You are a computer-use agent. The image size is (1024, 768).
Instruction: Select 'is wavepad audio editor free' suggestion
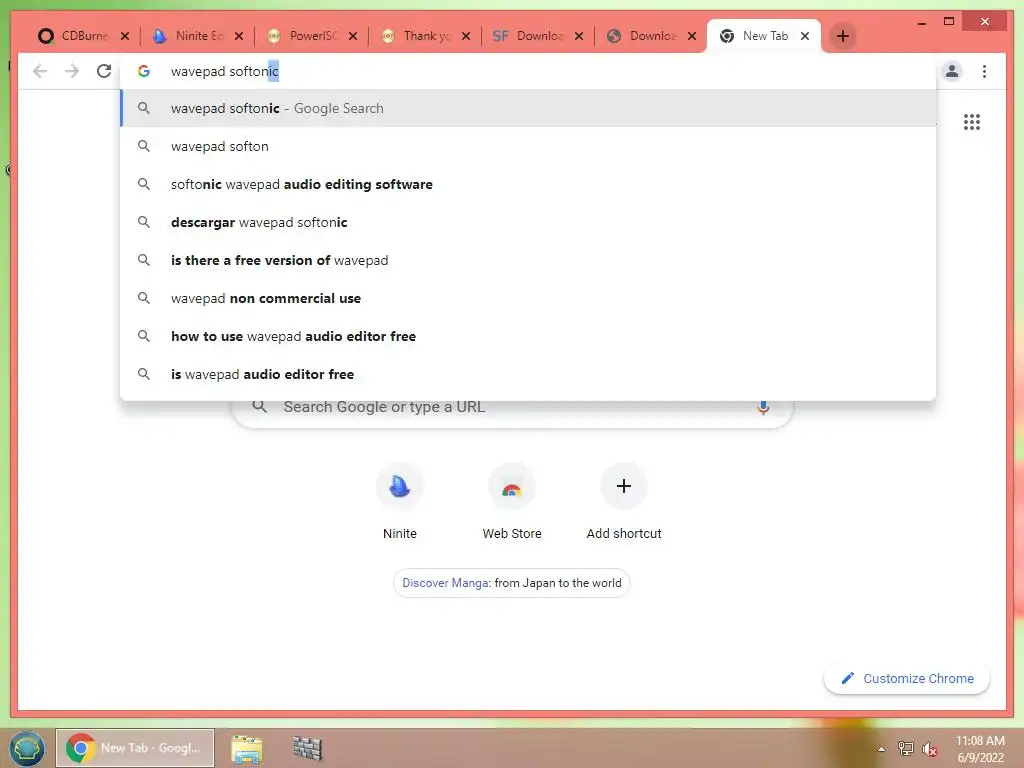528,374
